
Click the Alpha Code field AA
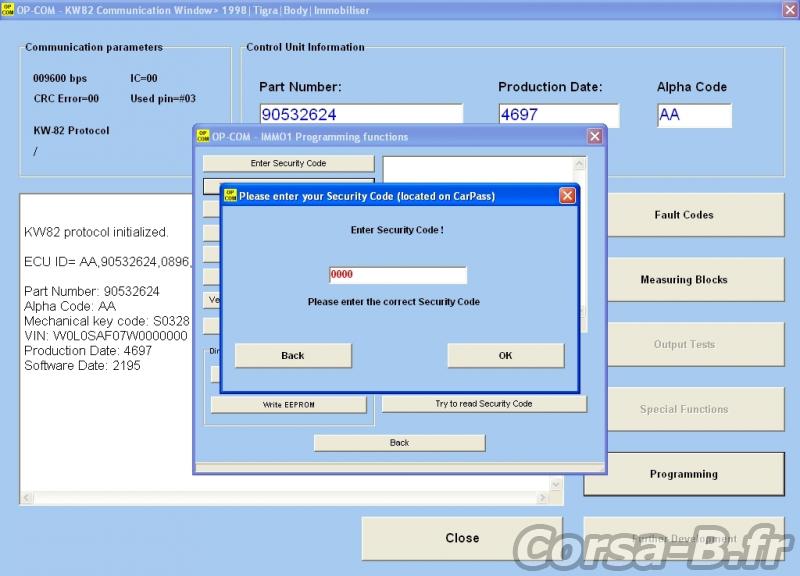coord(694,115)
